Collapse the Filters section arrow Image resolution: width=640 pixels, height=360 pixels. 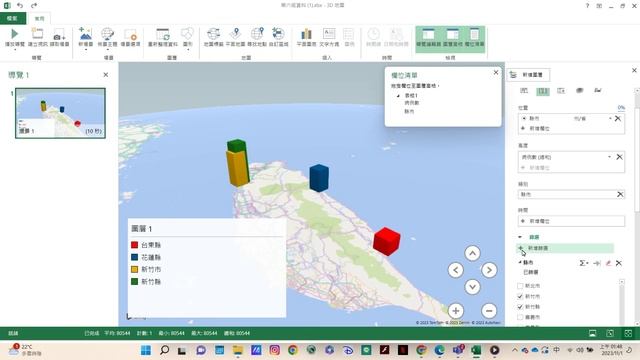[520, 237]
